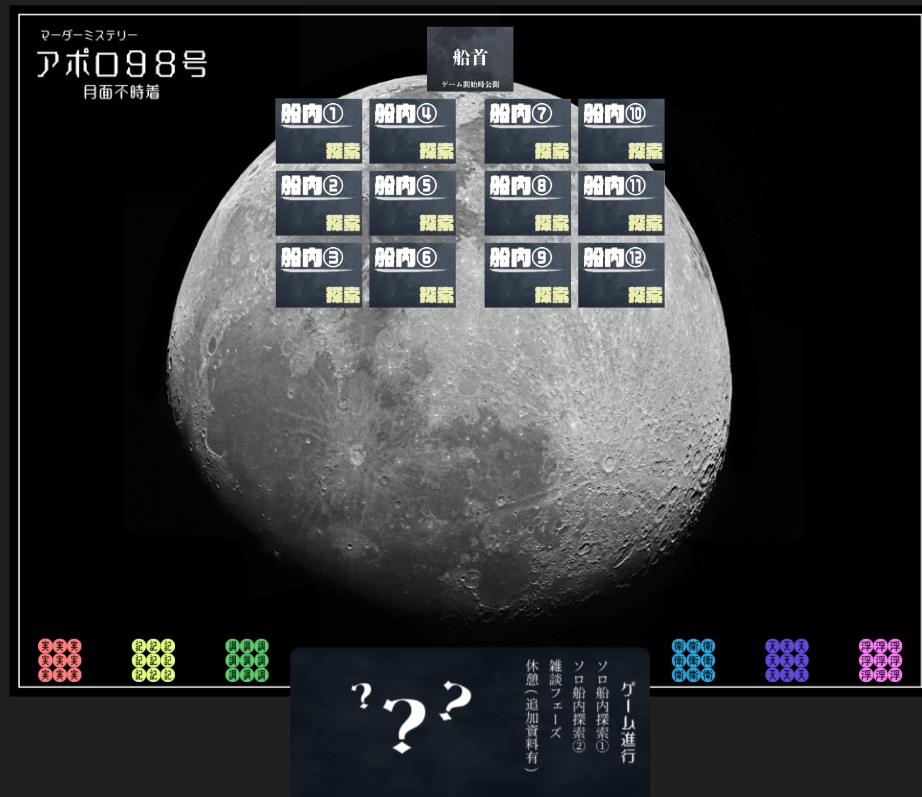Open the 船内① search card
Viewport: 922px width, 797px height.
coord(319,131)
